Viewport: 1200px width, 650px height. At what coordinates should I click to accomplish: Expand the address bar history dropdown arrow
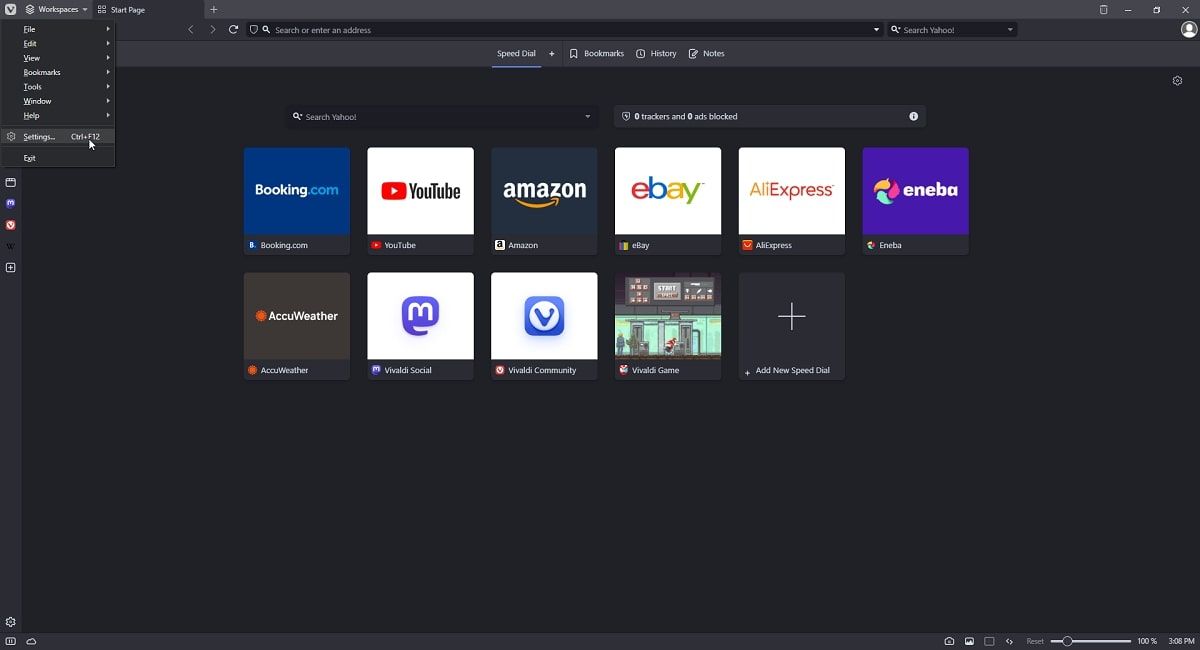click(x=877, y=30)
